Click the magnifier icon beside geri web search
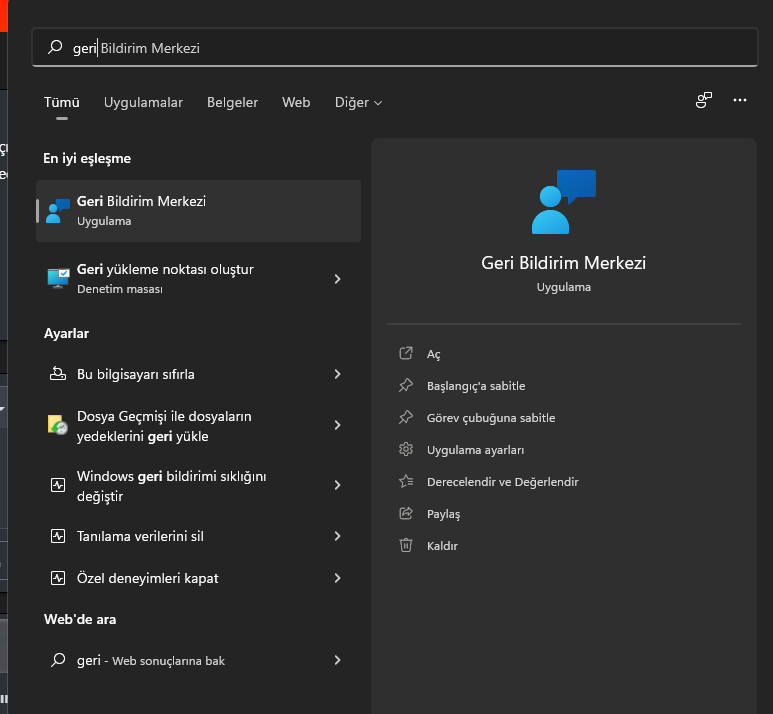Viewport: 773px width, 714px height. (x=58, y=660)
